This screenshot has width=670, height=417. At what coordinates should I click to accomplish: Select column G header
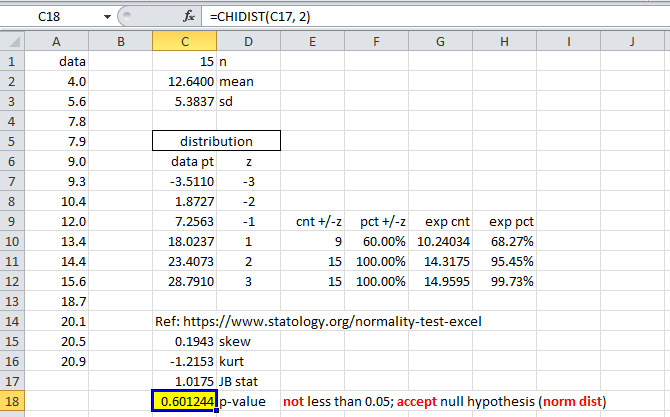pyautogui.click(x=441, y=41)
